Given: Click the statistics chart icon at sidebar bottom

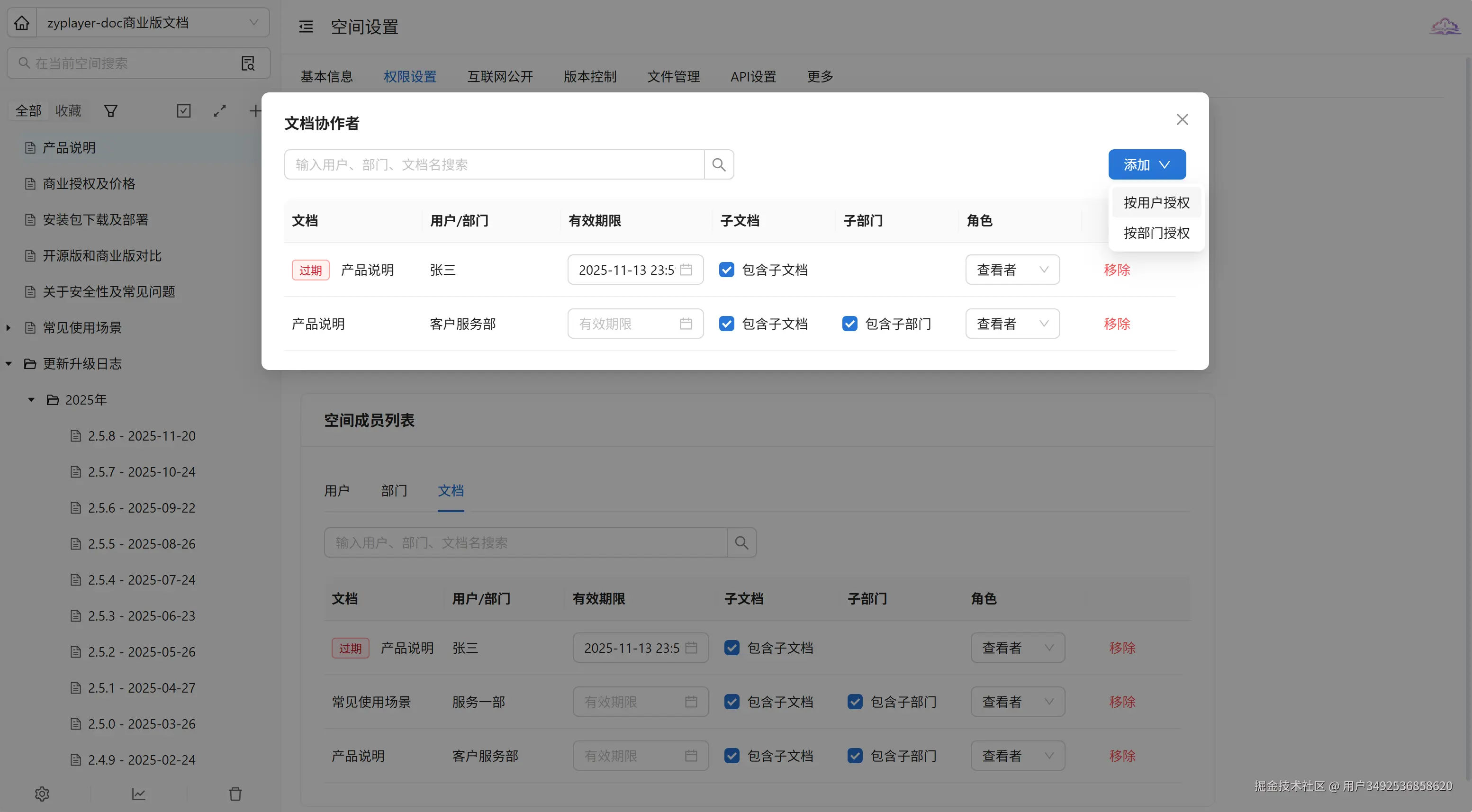Looking at the screenshot, I should click(x=139, y=794).
